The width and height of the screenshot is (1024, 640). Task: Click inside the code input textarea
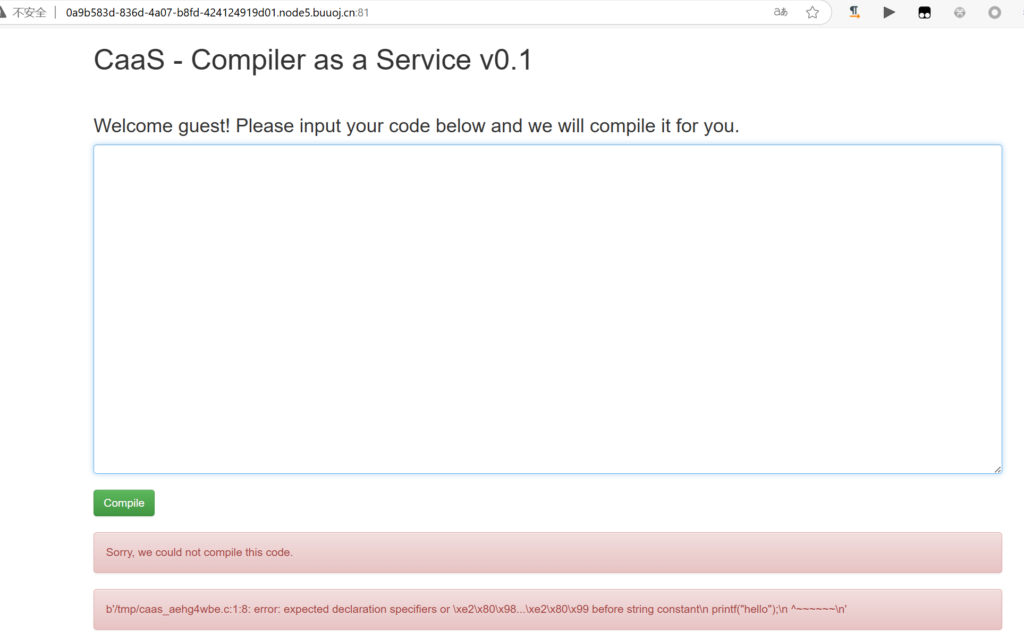547,308
